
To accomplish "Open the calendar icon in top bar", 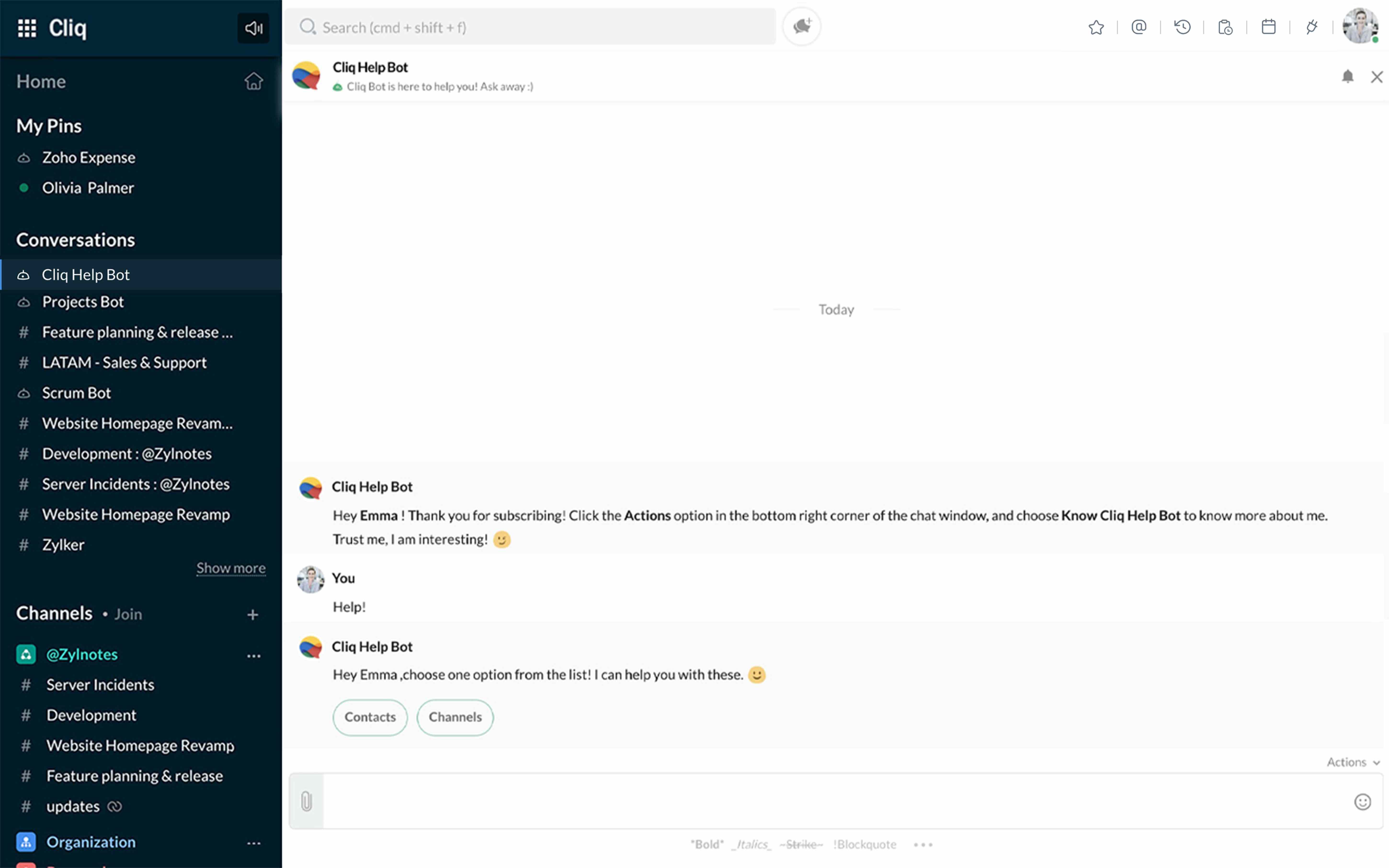I will pyautogui.click(x=1269, y=27).
